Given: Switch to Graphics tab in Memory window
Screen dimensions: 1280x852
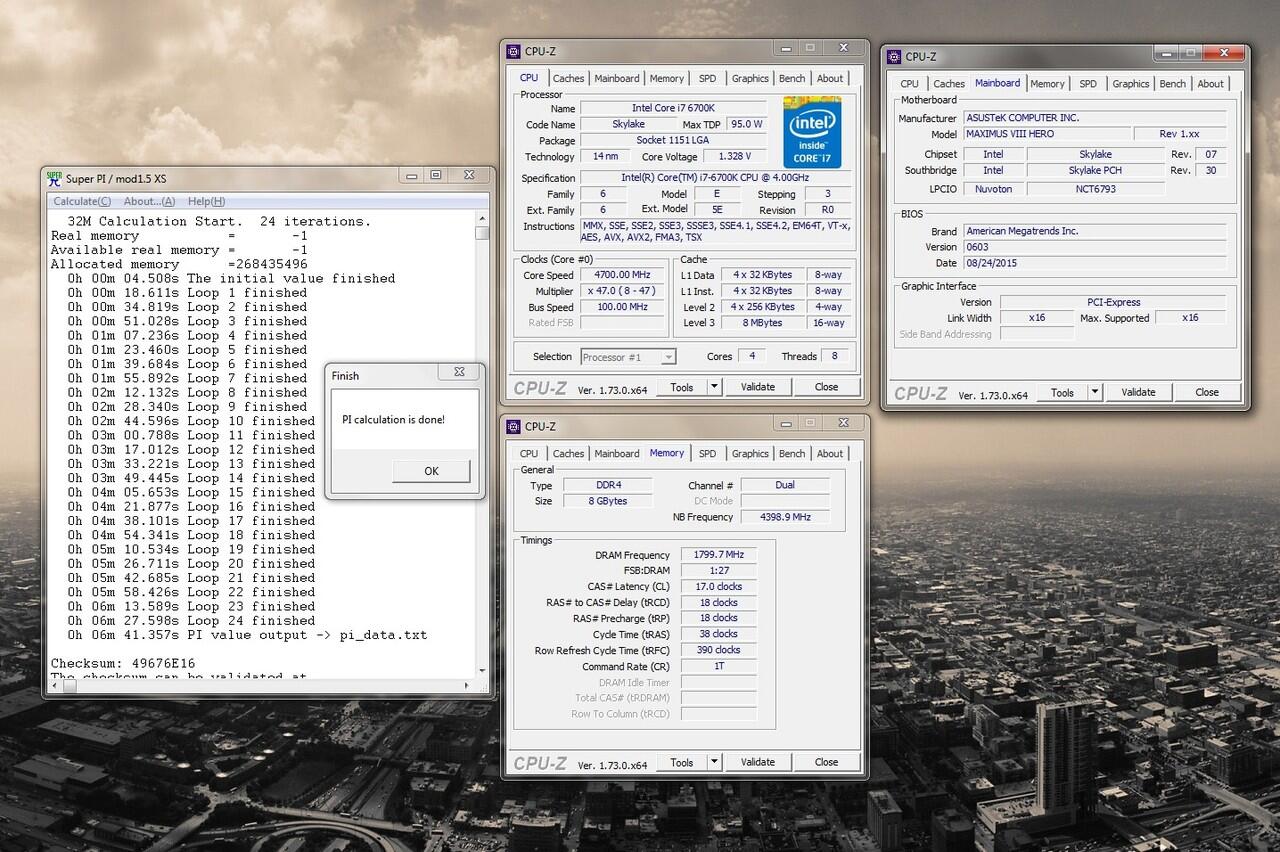Looking at the screenshot, I should pos(750,454).
